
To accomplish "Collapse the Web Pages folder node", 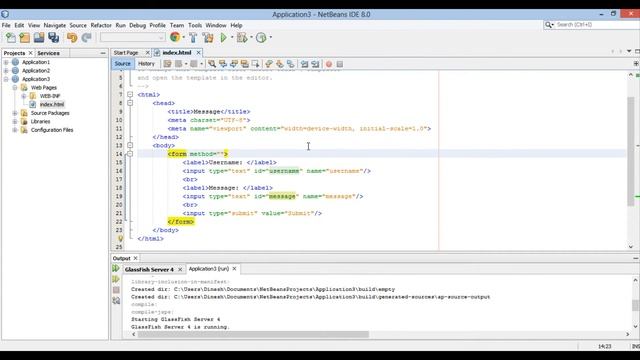I will click(15, 88).
